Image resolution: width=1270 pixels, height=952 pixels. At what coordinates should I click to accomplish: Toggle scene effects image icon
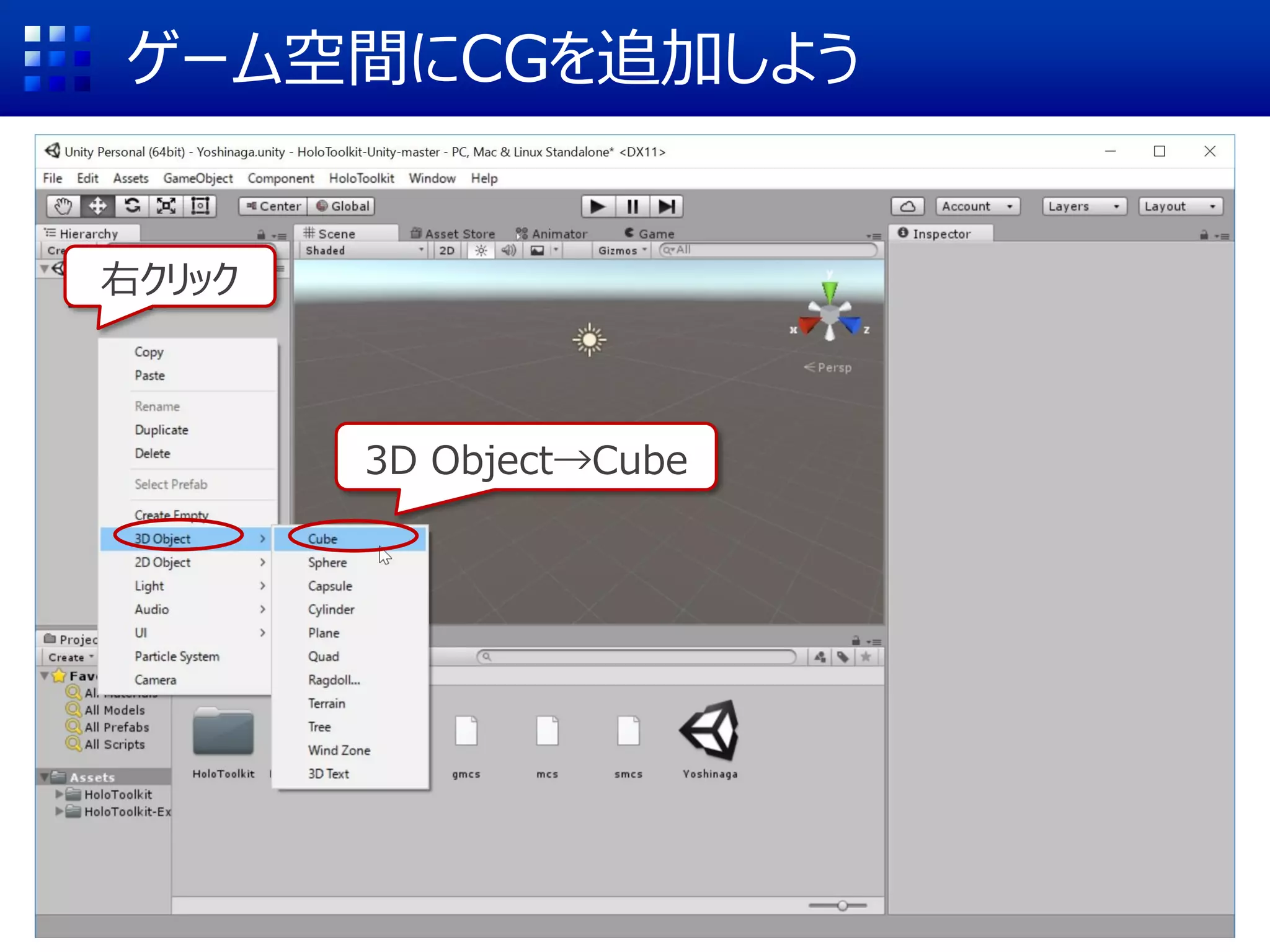[537, 250]
